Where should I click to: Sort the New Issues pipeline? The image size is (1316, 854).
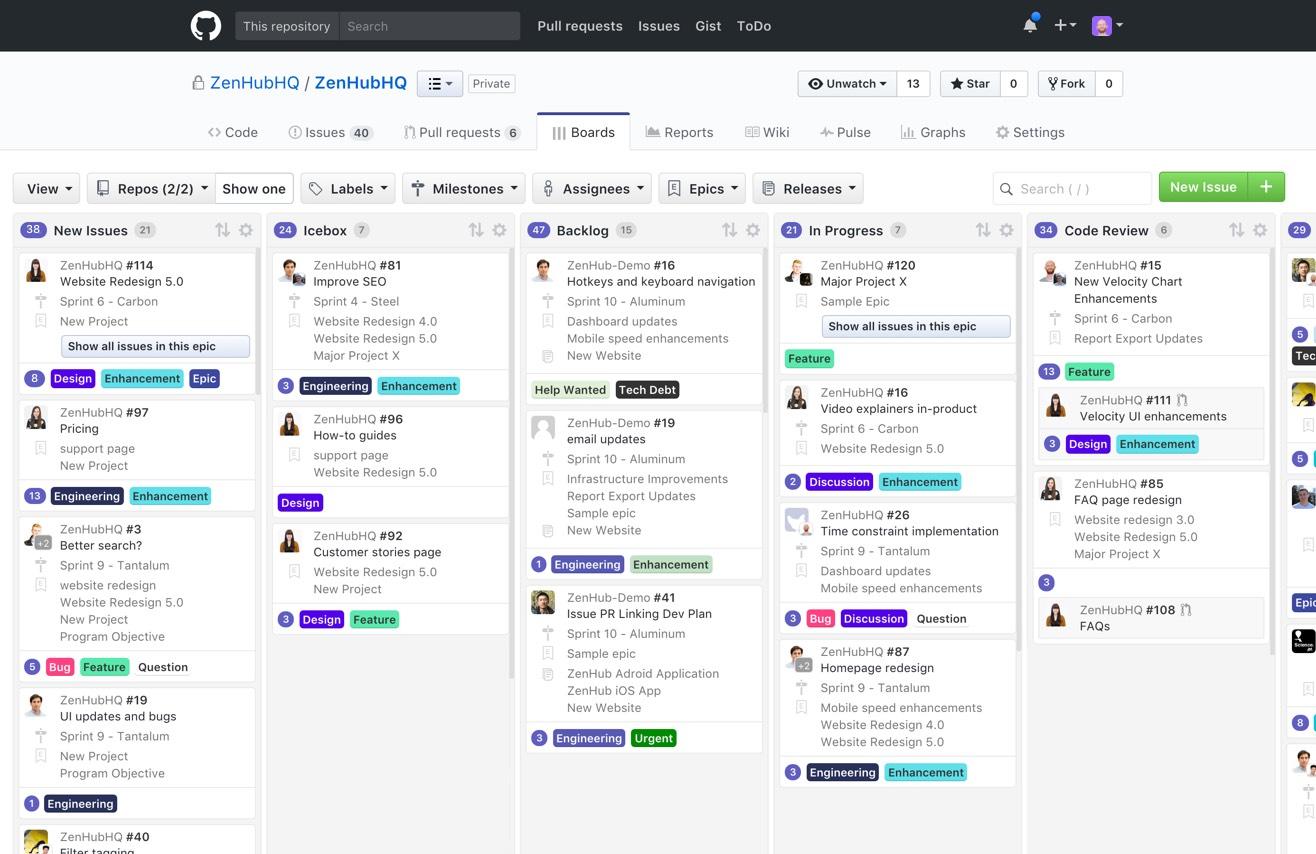tap(222, 230)
